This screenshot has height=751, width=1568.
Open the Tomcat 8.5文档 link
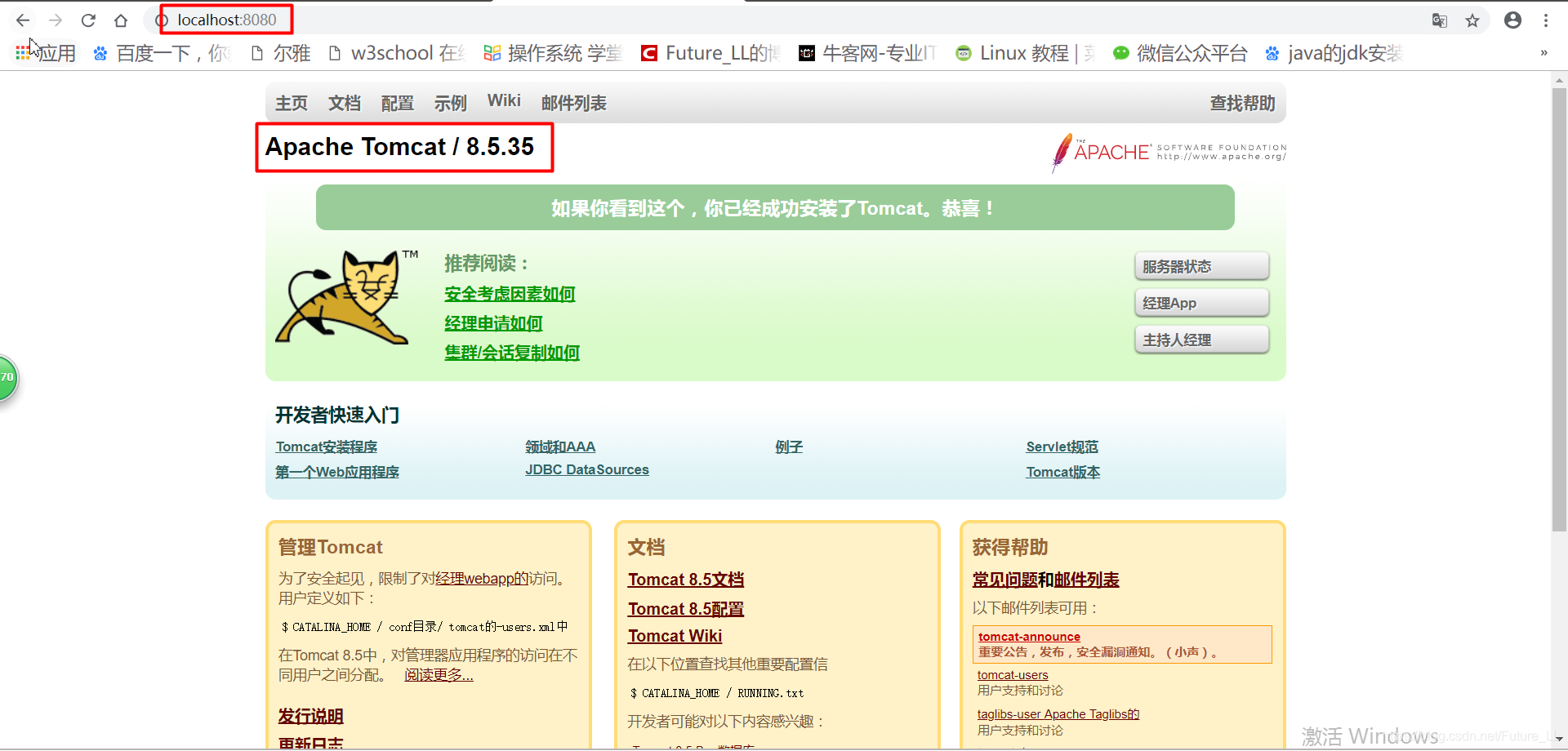tap(686, 580)
